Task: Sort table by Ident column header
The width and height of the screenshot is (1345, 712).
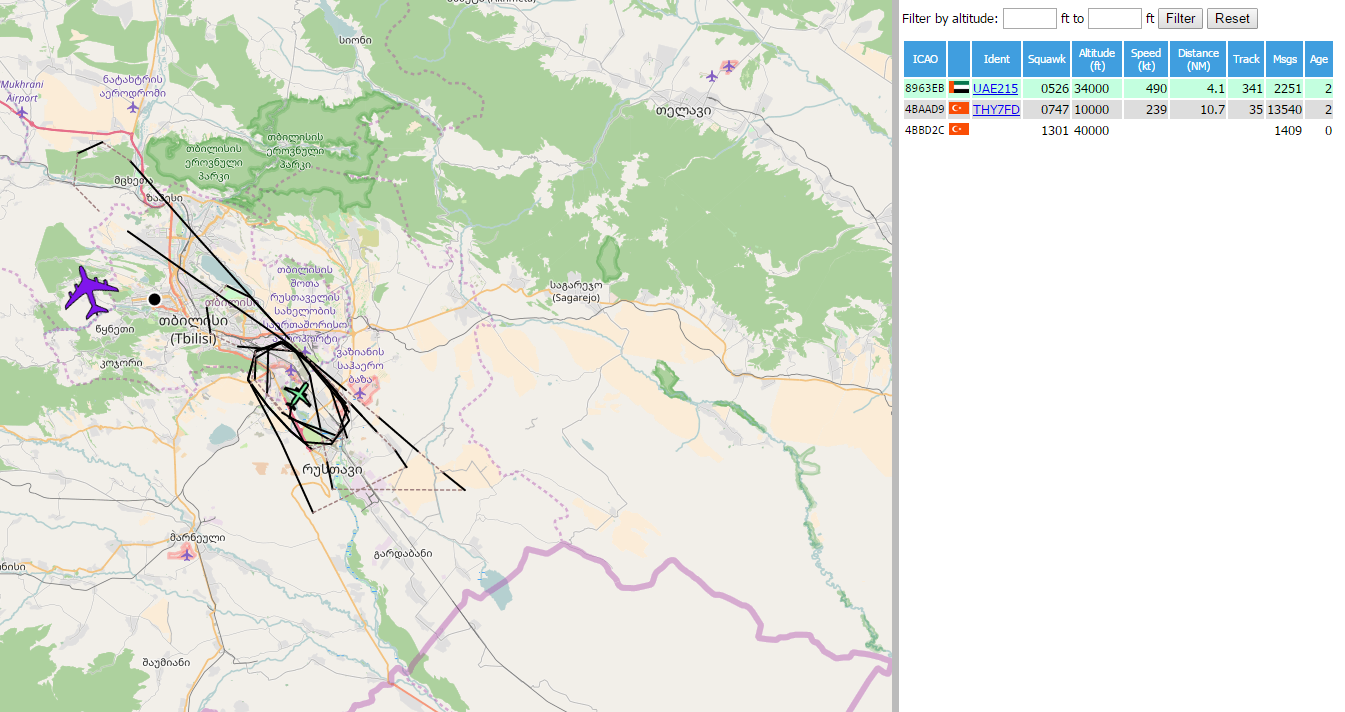Action: [x=997, y=59]
